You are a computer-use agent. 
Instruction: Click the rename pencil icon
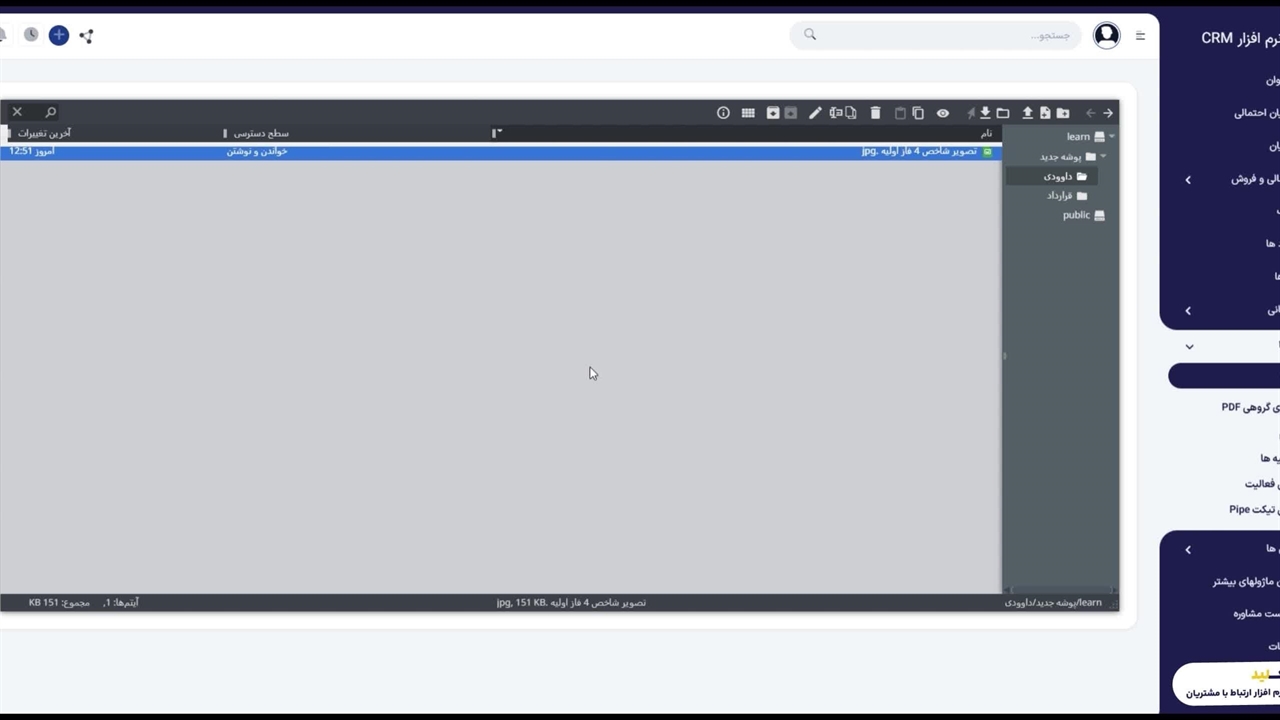click(815, 113)
